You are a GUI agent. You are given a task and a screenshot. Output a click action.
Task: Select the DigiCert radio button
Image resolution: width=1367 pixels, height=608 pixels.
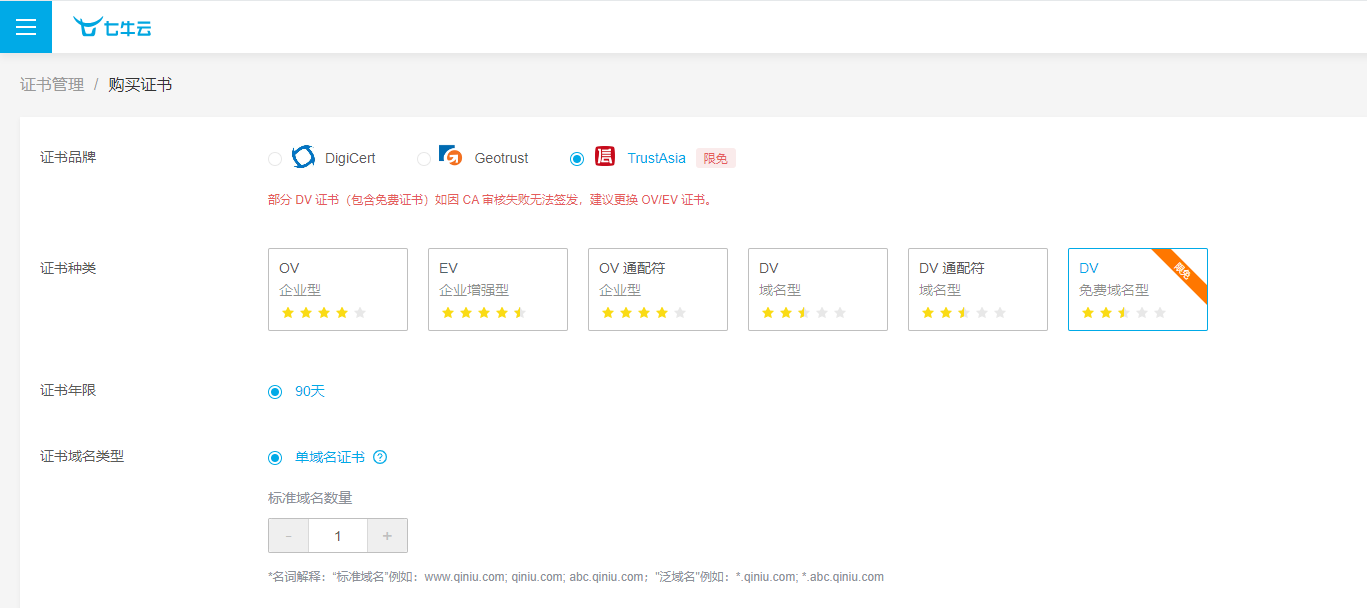275,158
